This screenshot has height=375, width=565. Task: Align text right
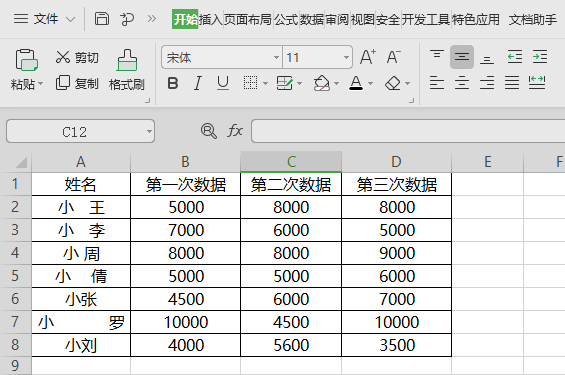pyautogui.click(x=487, y=83)
